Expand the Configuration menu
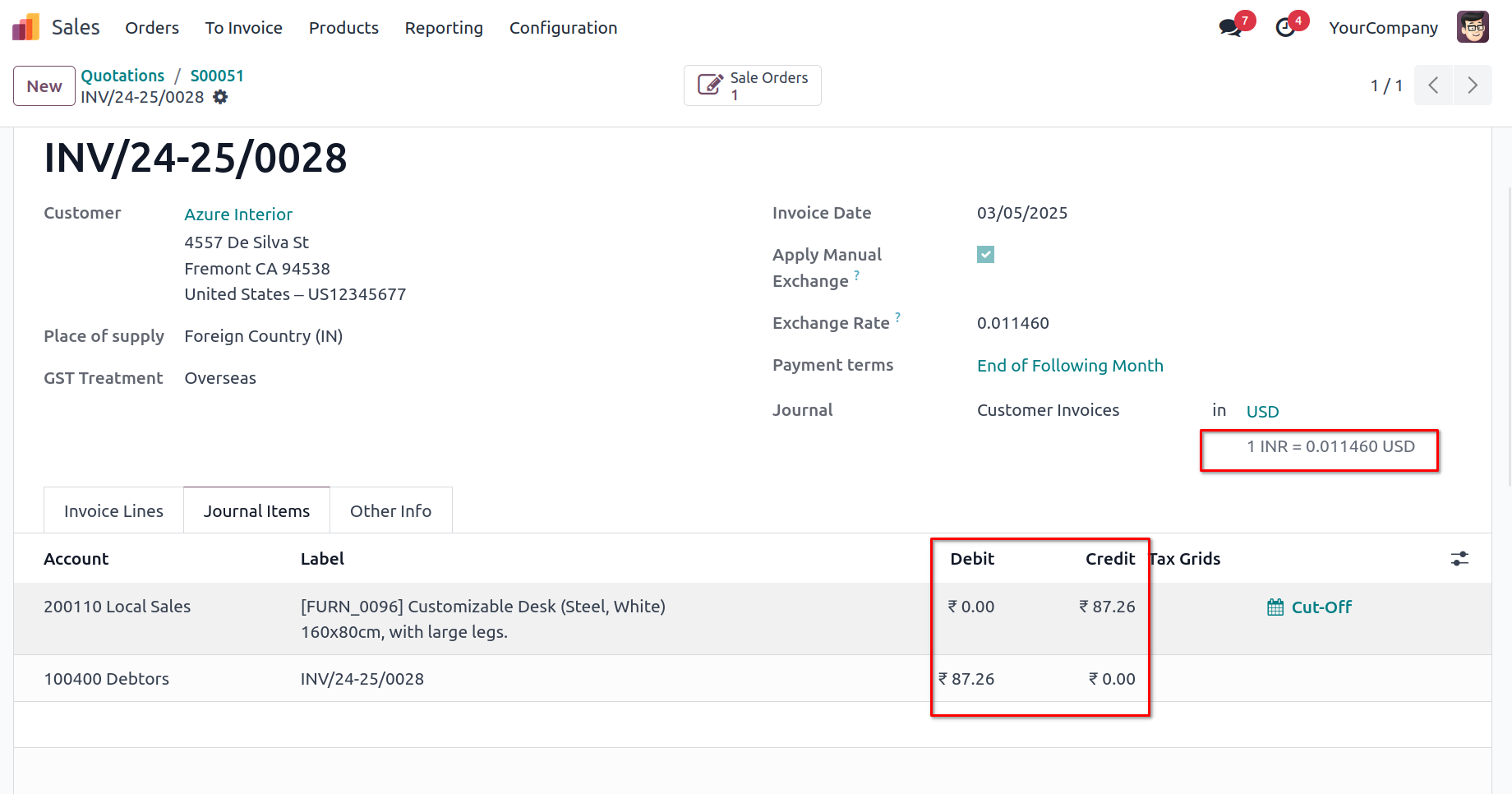 click(563, 28)
